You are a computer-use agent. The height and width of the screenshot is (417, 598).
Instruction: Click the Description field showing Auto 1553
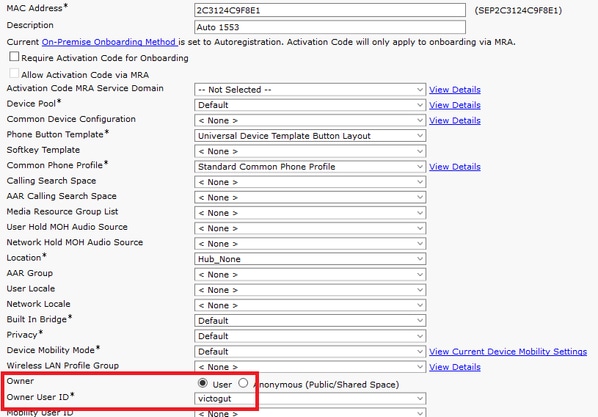tap(330, 27)
